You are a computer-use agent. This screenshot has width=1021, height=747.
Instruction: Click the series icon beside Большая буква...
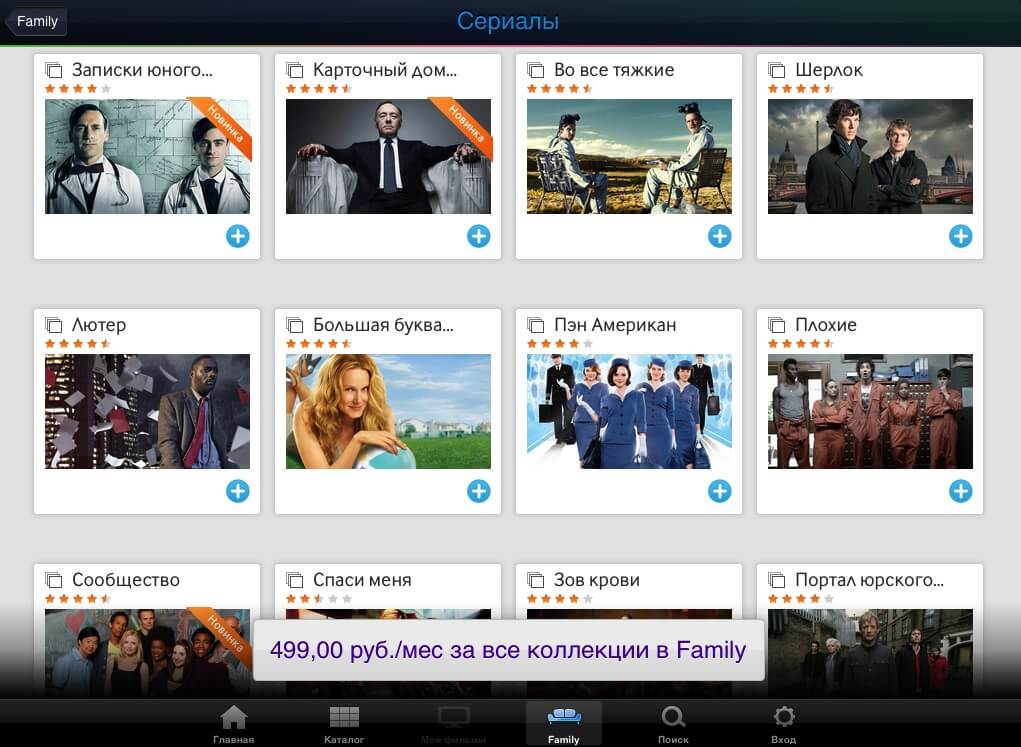(294, 324)
